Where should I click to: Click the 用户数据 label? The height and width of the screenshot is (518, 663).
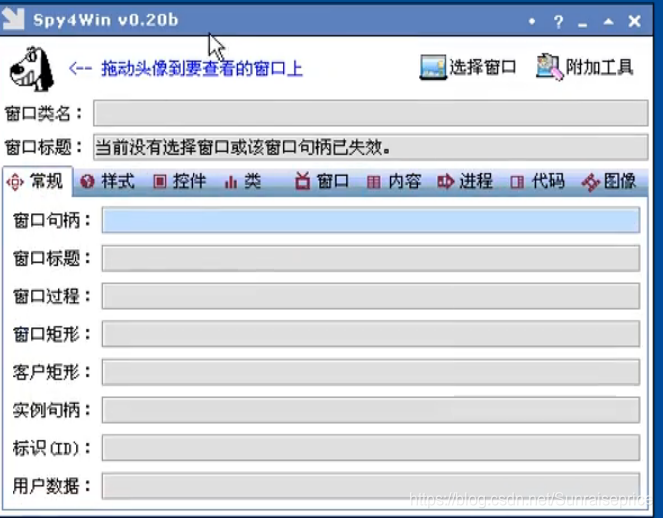pos(52,486)
